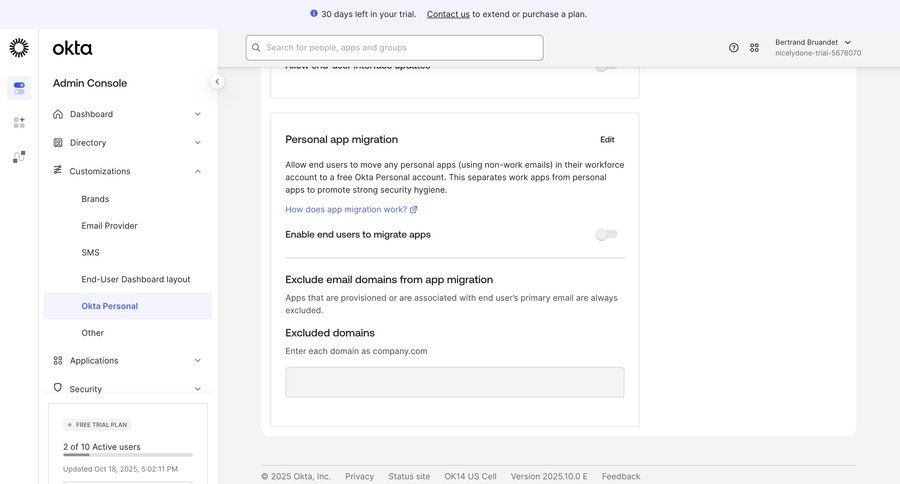Click the 2 of 10 Active users text
900x484 pixels.
pyautogui.click(x=102, y=447)
